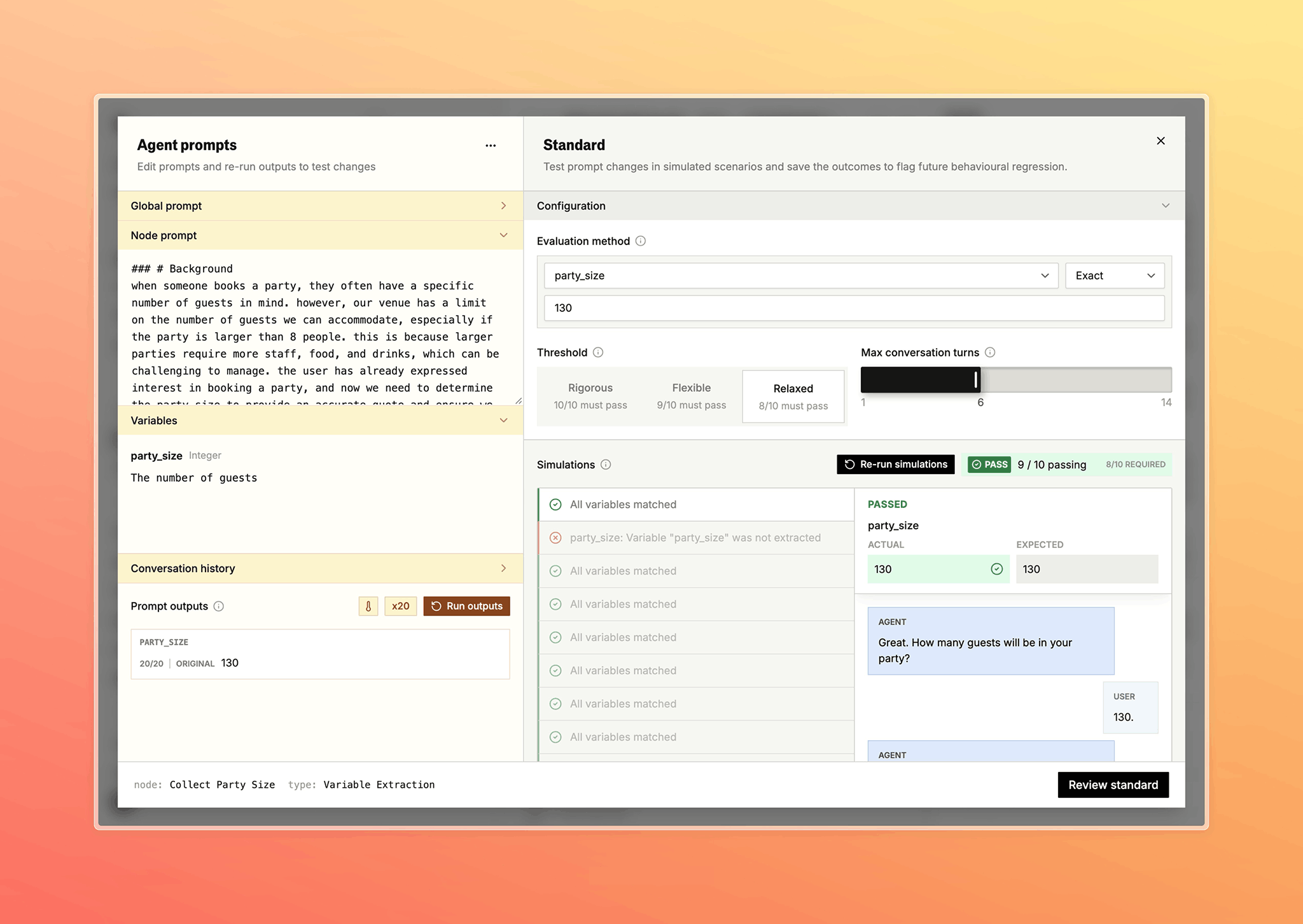Click the info icon beside Max conversation turns
Viewport: 1303px width, 924px height.
coord(991,352)
